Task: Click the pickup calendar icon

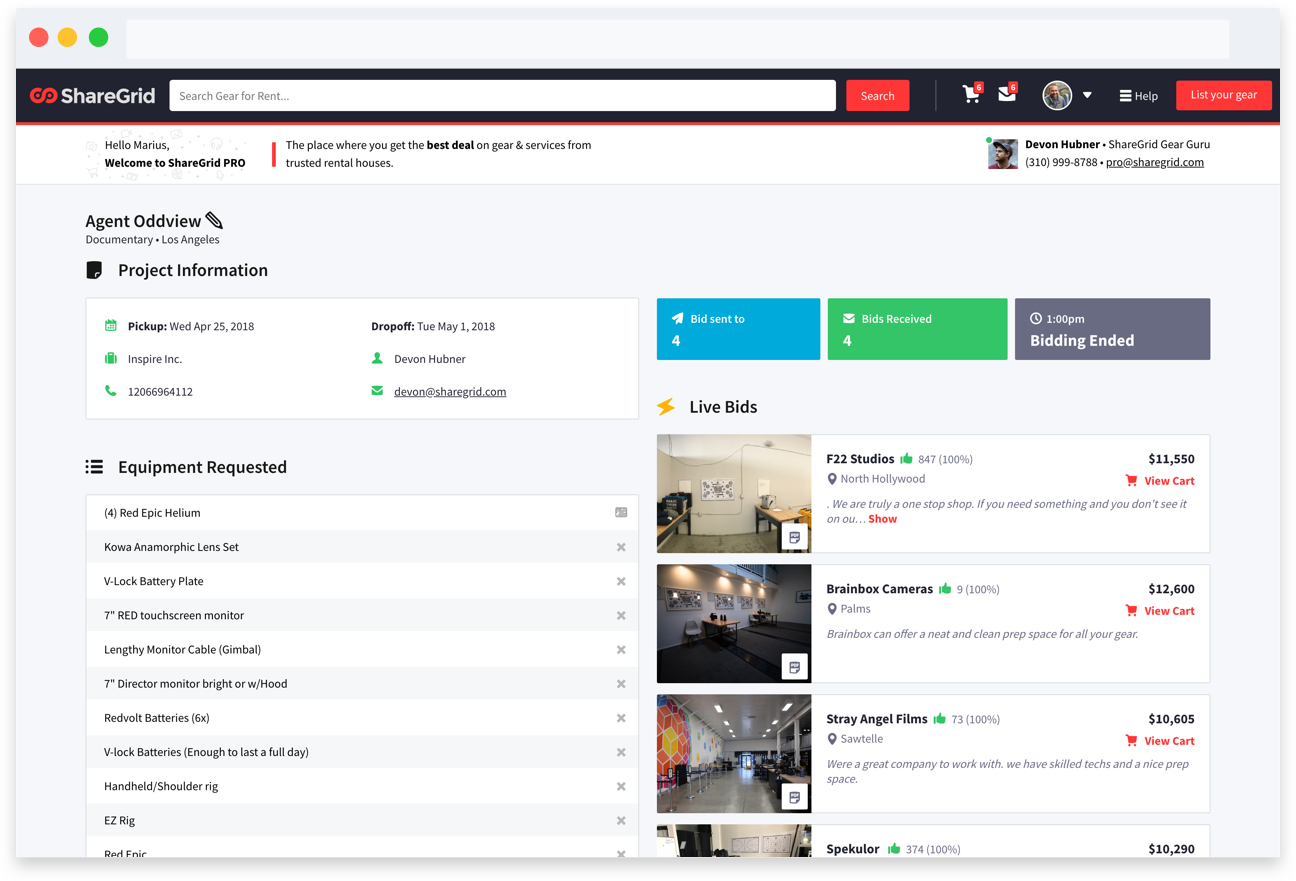Action: [111, 326]
